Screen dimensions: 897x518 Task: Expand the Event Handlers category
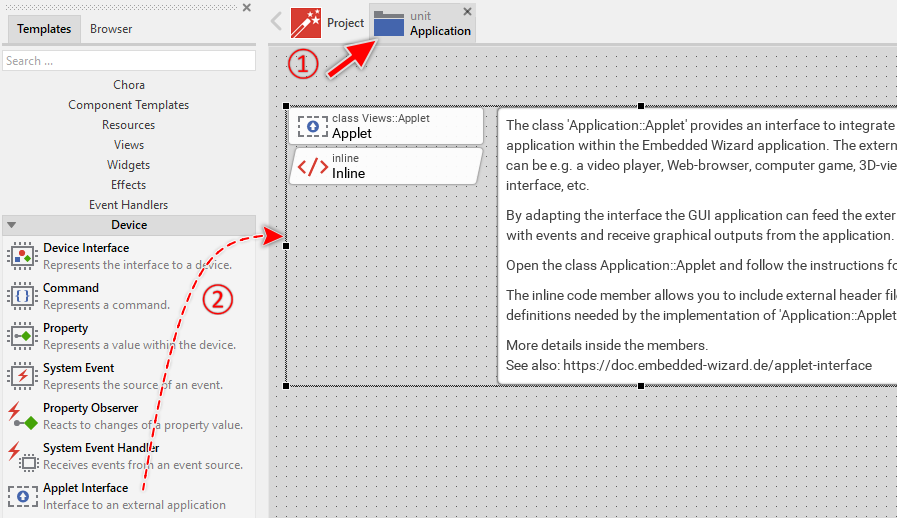coord(128,205)
